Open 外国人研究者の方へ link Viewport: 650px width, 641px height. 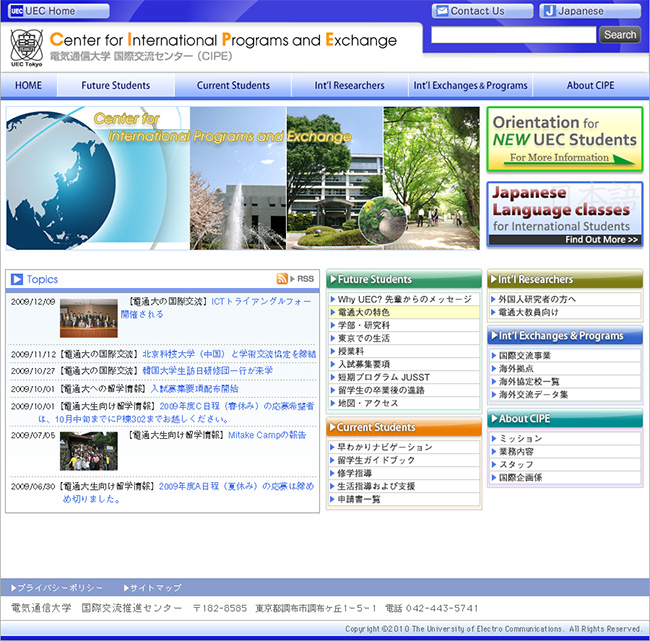tap(565, 299)
